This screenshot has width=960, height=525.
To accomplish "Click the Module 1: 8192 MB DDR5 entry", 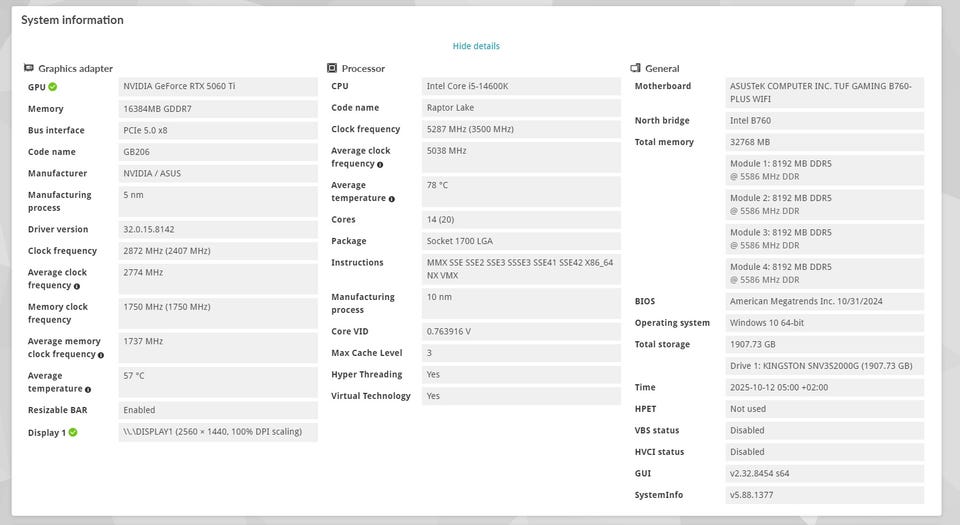I will coord(825,170).
